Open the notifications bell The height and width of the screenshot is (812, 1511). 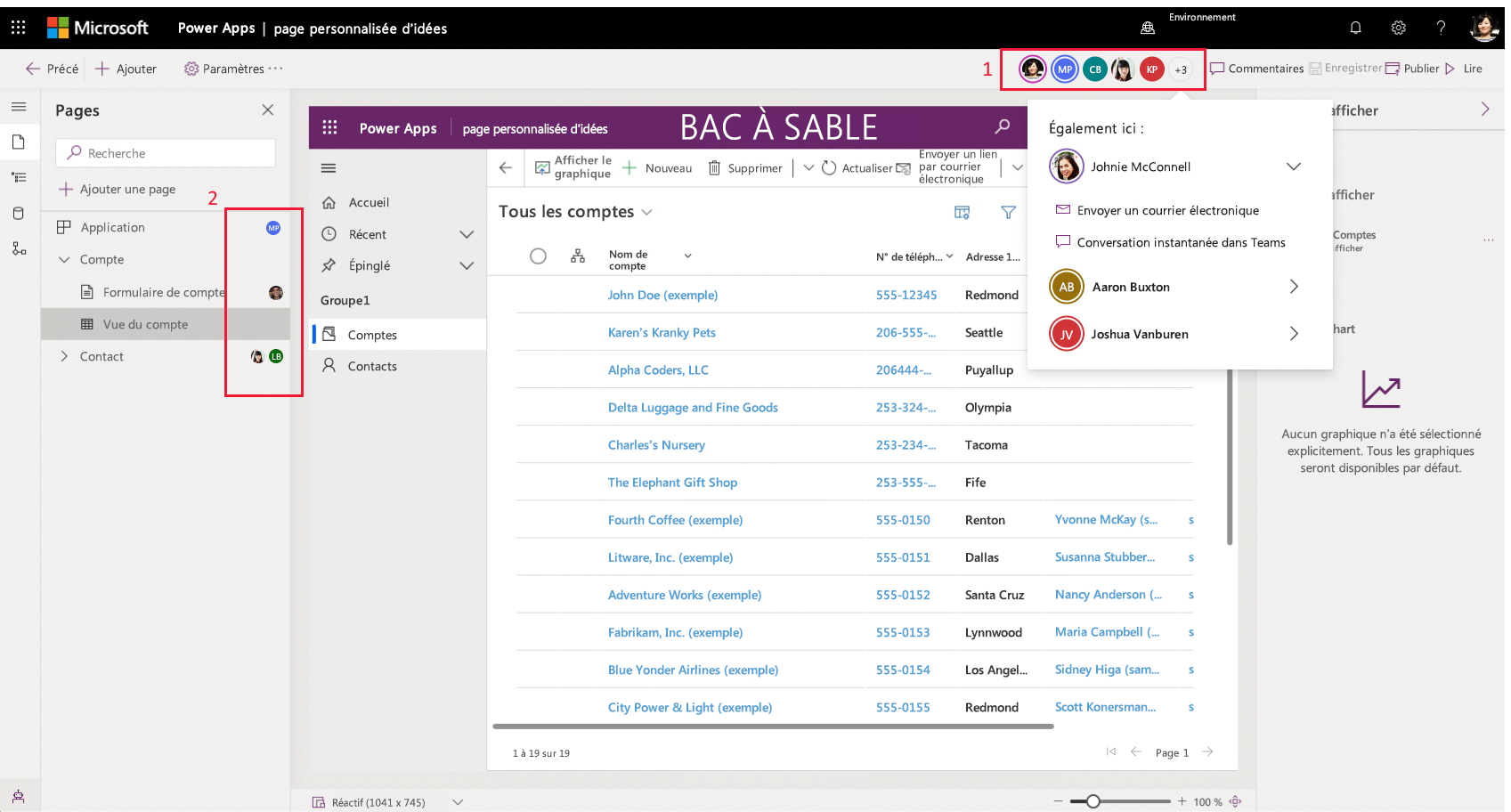pos(1355,28)
